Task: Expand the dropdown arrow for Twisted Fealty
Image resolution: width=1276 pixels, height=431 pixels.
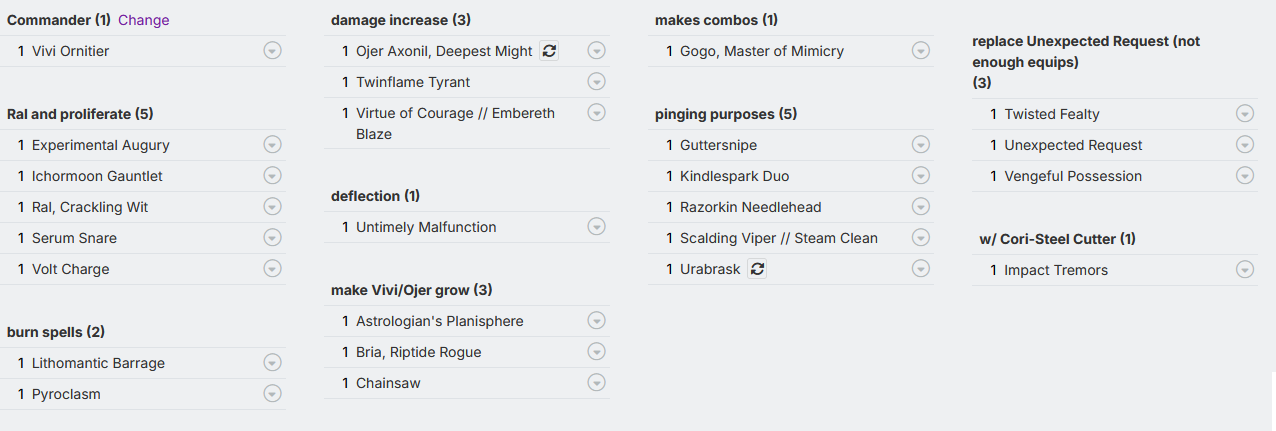Action: pos(1245,114)
